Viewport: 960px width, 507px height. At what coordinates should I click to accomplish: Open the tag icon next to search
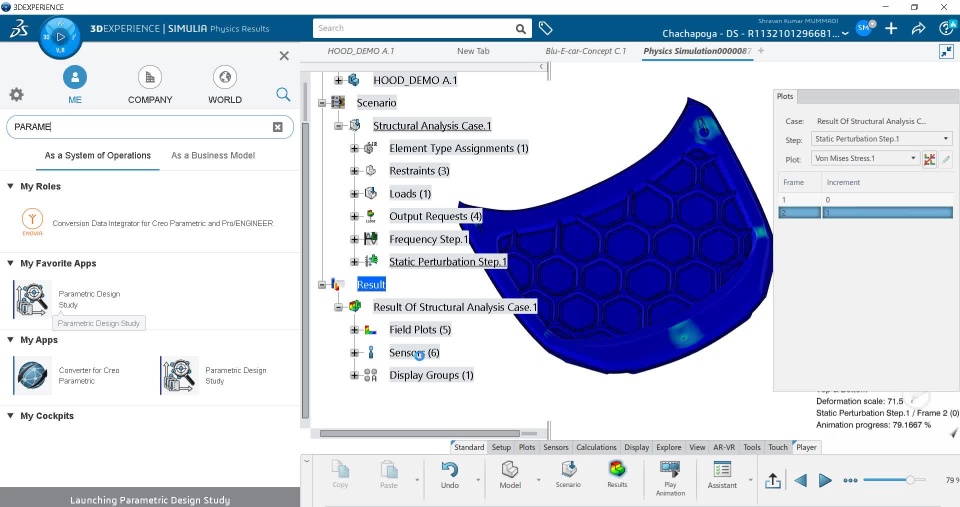pos(546,28)
